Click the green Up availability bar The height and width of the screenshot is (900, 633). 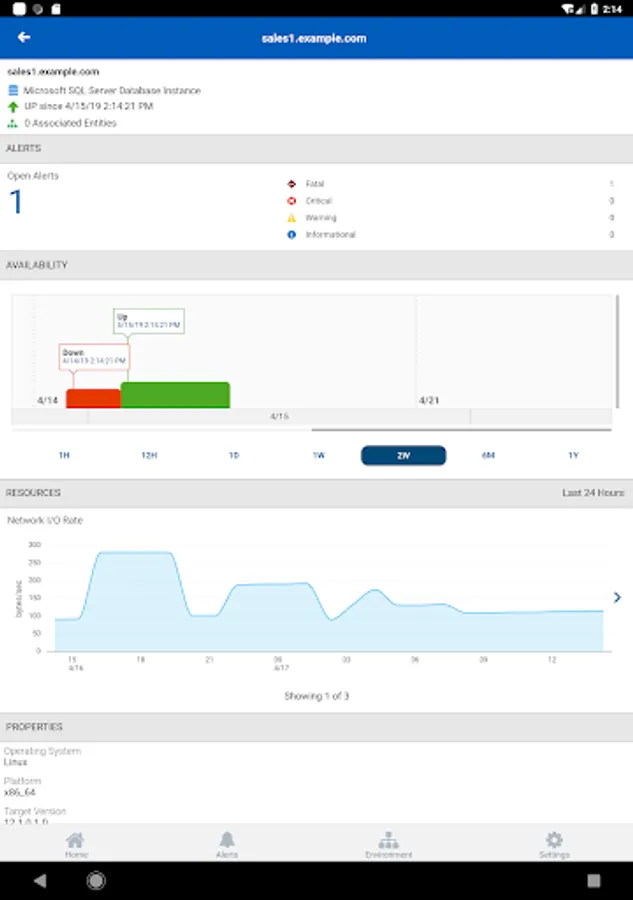click(x=176, y=395)
